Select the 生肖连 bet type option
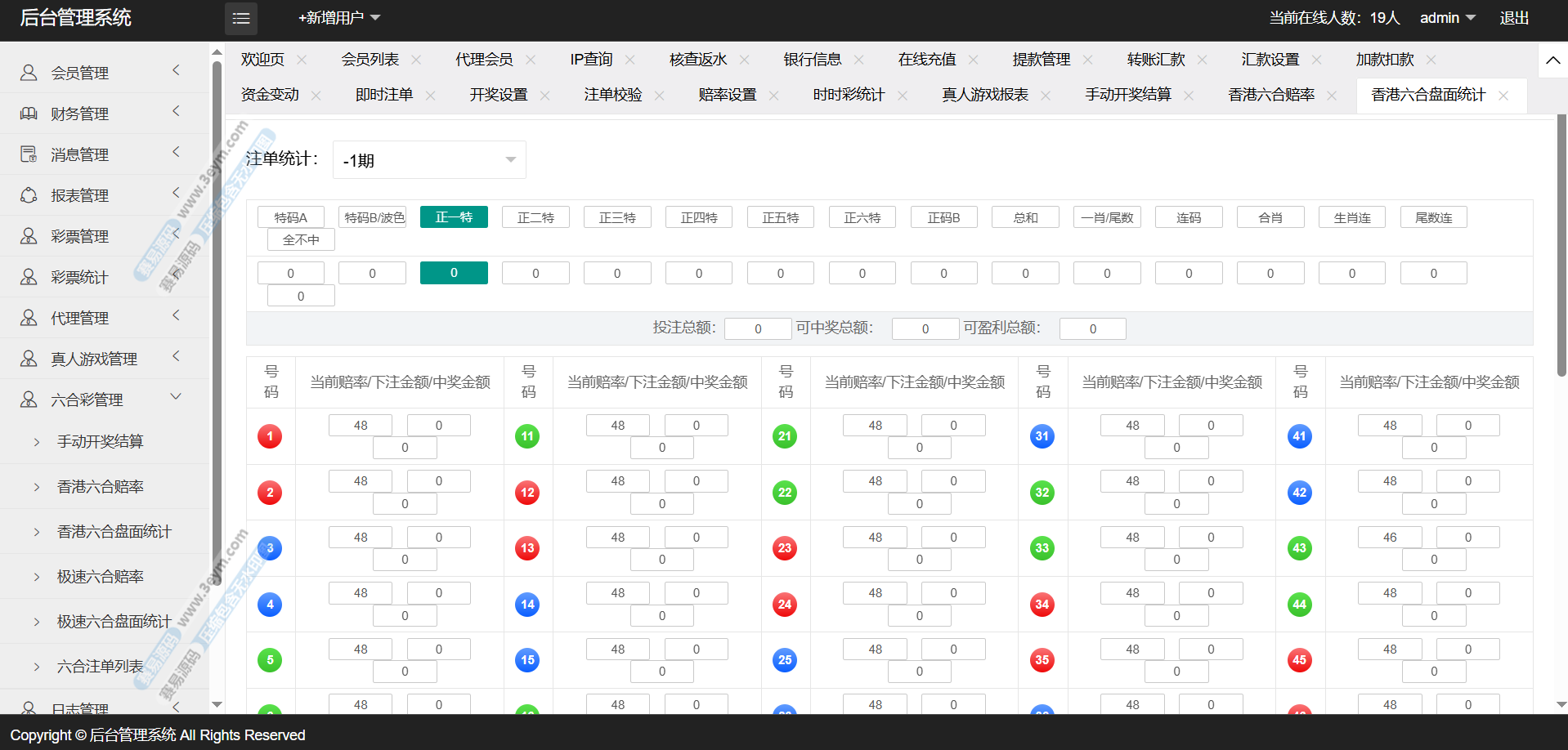The image size is (1568, 750). click(1351, 217)
